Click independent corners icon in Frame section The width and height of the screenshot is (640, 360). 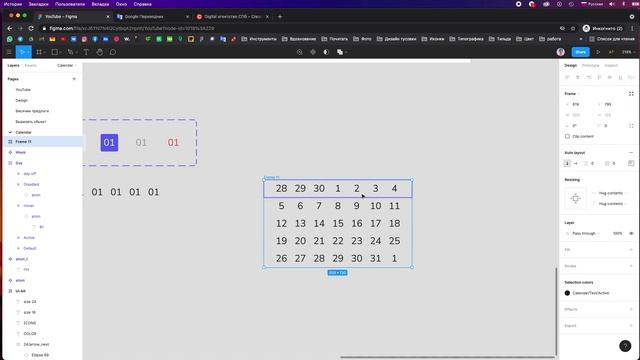click(631, 126)
